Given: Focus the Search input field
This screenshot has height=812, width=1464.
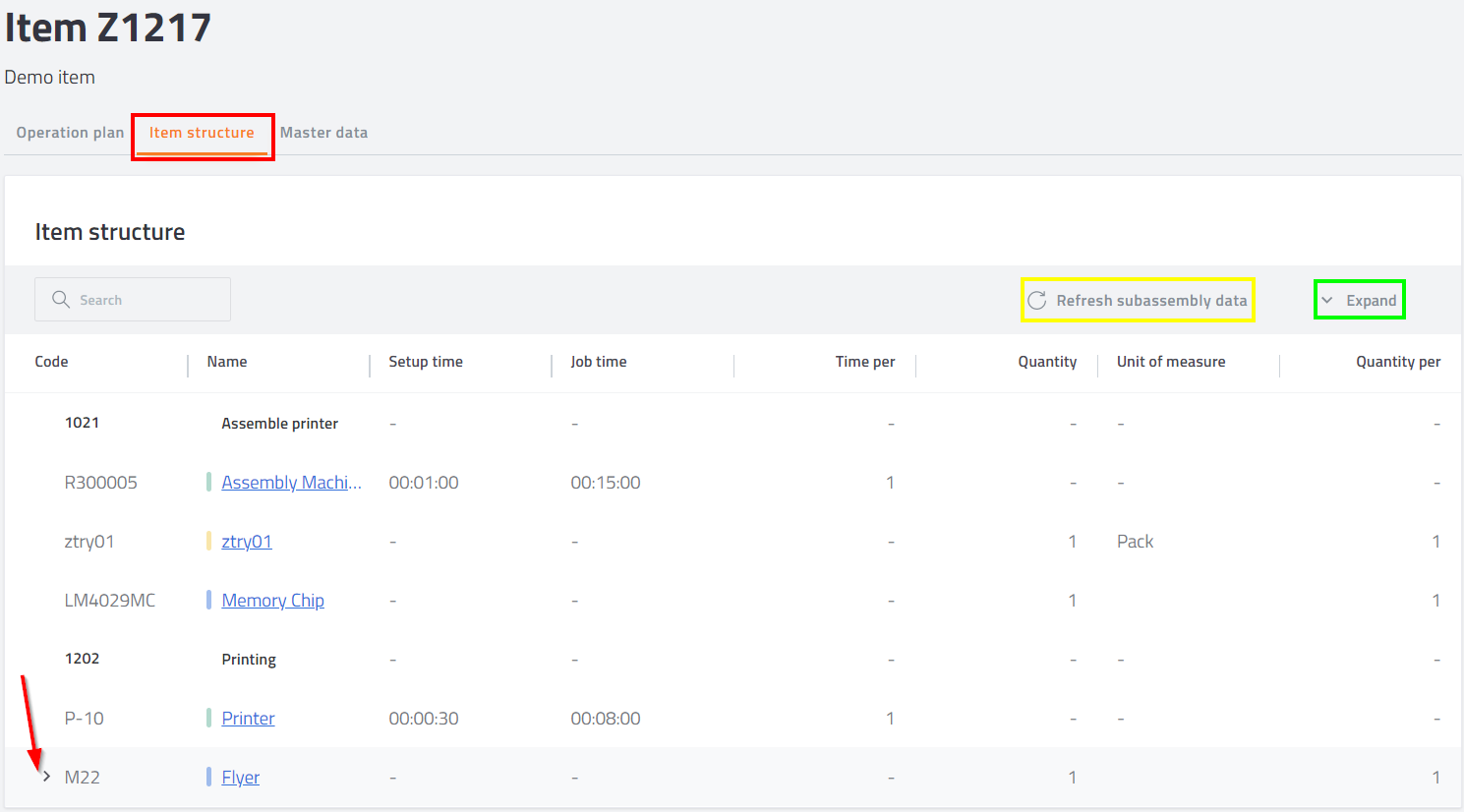Looking at the screenshot, I should (x=133, y=299).
